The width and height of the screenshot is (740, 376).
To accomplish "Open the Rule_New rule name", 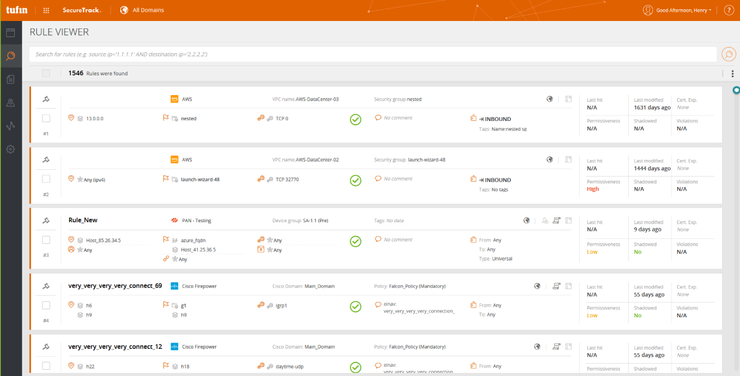I will (x=83, y=220).
